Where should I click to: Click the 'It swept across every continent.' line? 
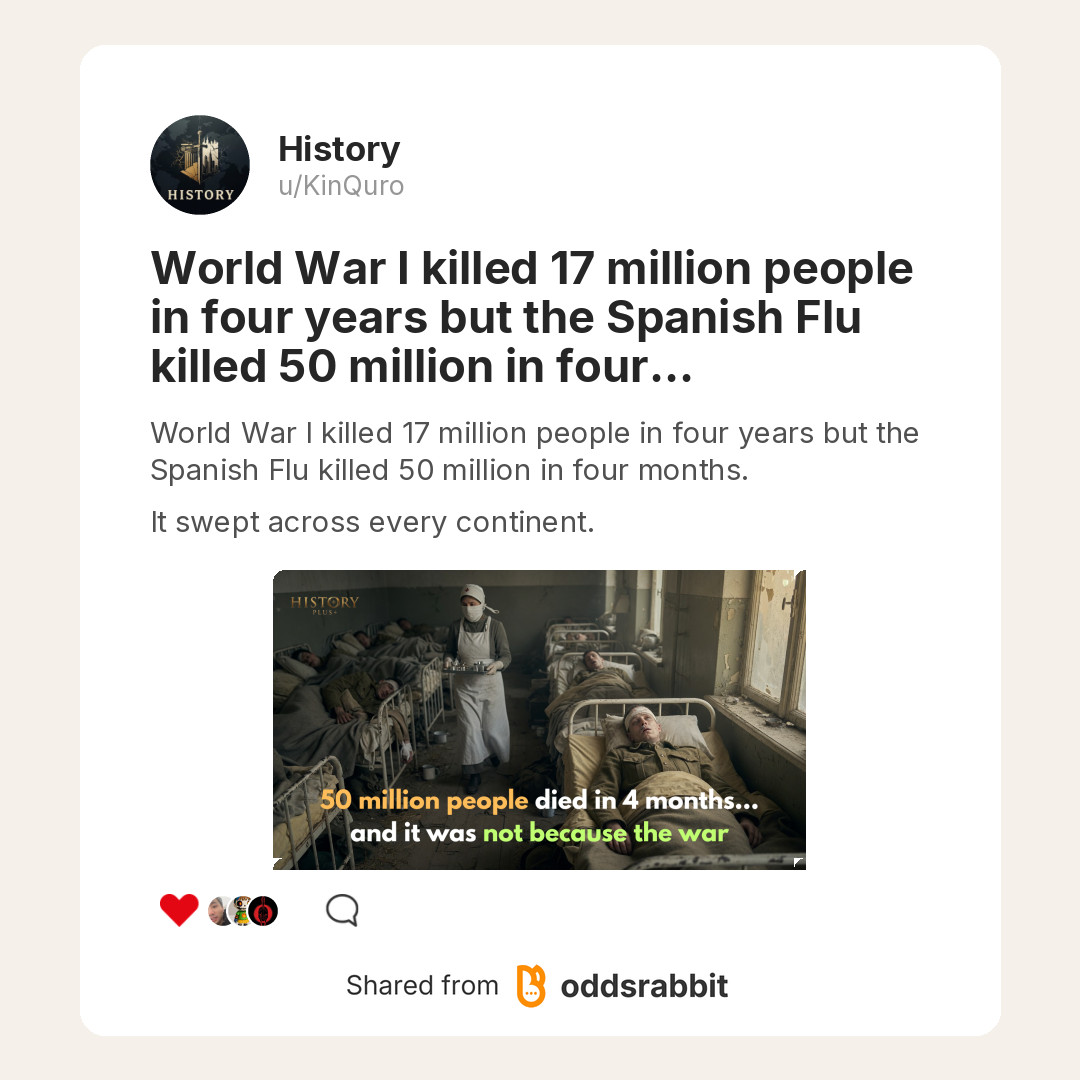pyautogui.click(x=372, y=523)
